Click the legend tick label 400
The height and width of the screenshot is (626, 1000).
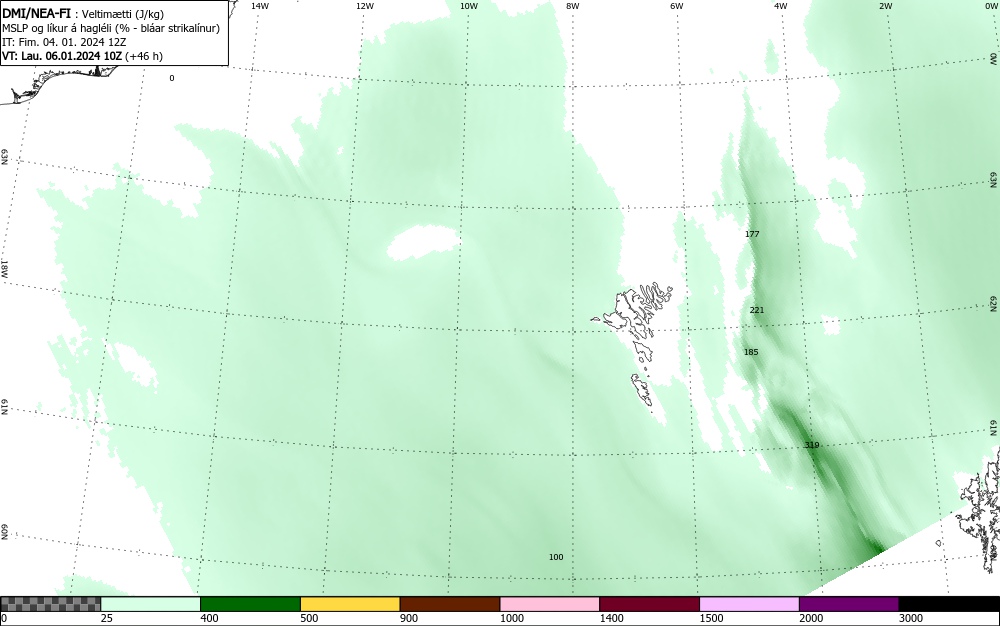pos(209,618)
